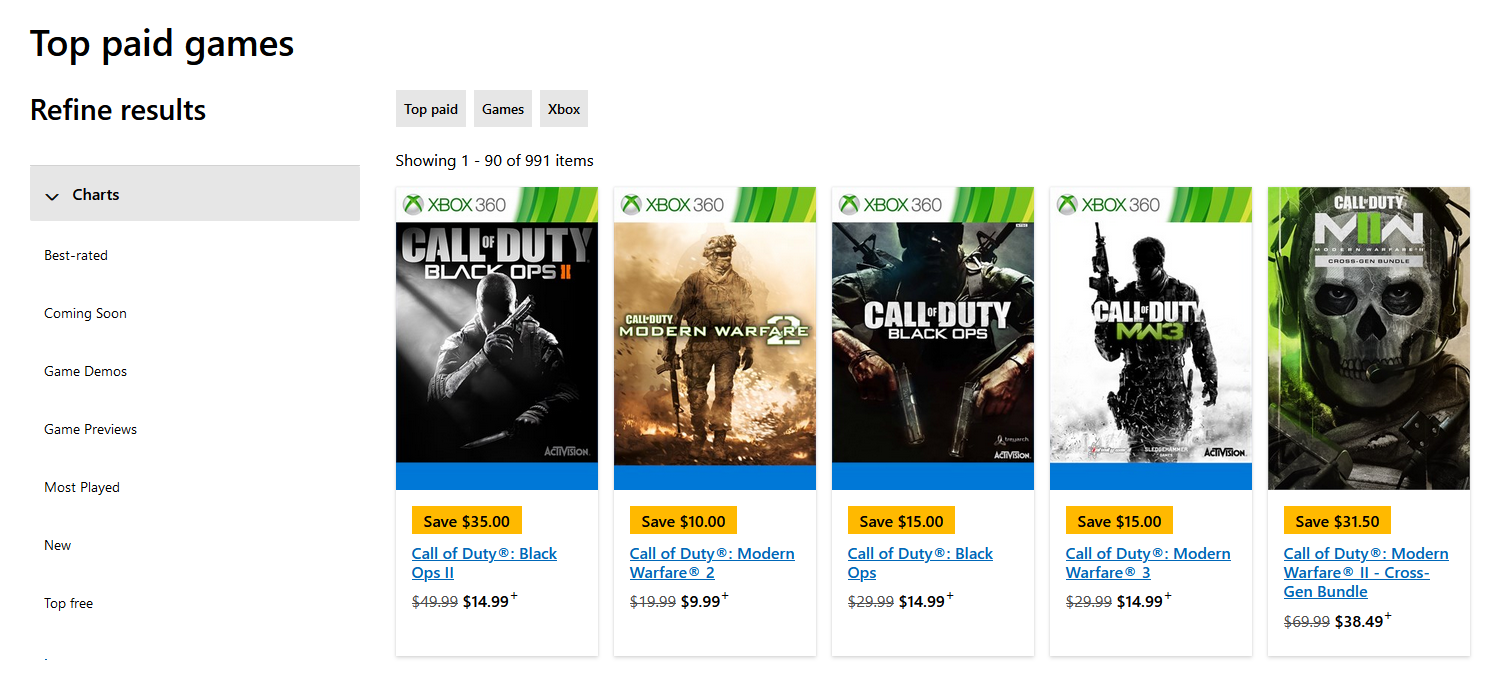Remove the Top paid filter tag

point(431,109)
